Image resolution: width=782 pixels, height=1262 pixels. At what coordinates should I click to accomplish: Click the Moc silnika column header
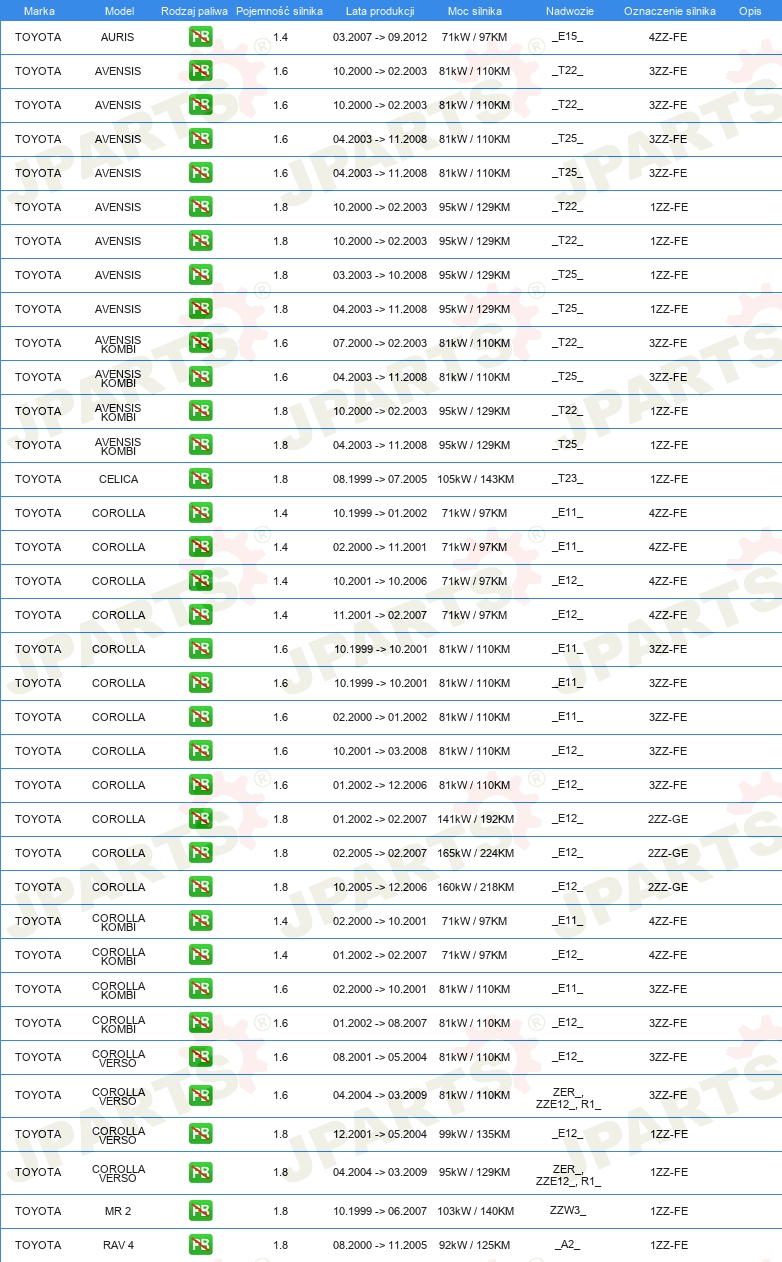tap(475, 11)
